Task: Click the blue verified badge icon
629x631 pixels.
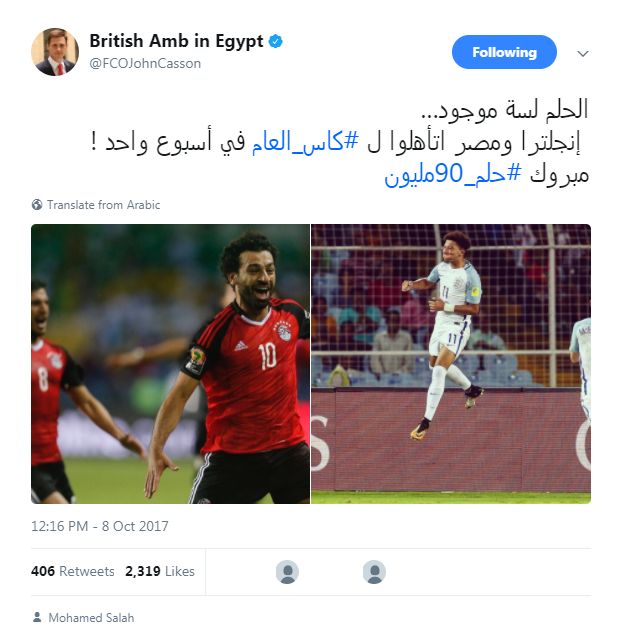Action: click(x=276, y=41)
